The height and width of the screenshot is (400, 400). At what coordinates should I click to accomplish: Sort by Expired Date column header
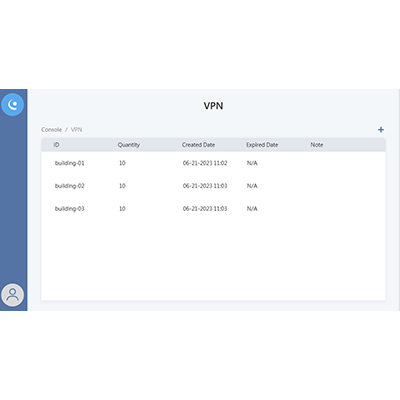(262, 145)
